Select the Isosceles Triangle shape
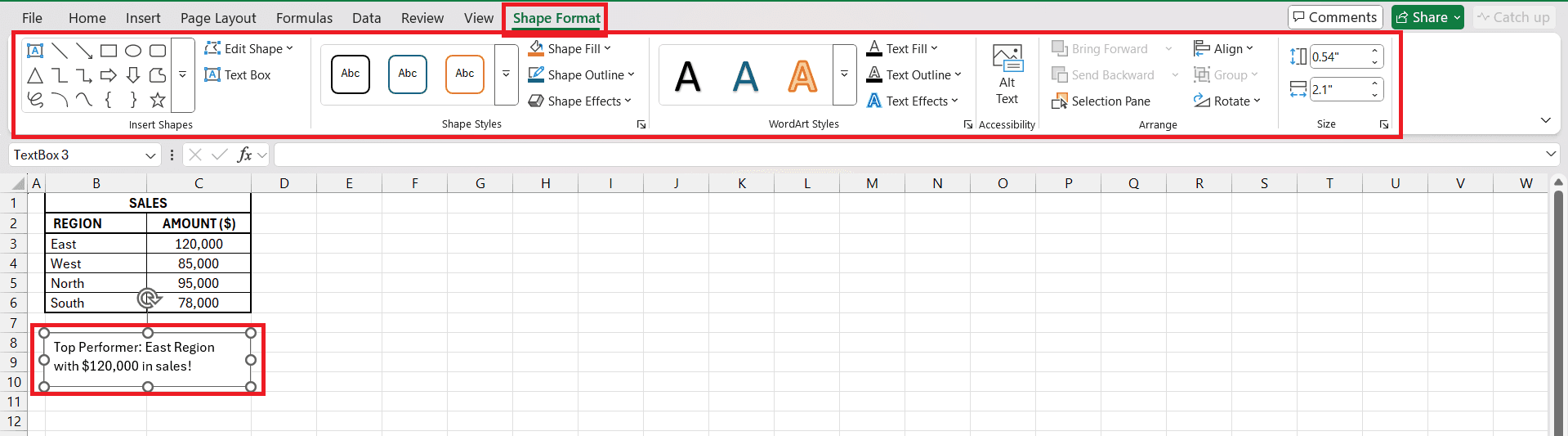 click(x=35, y=76)
